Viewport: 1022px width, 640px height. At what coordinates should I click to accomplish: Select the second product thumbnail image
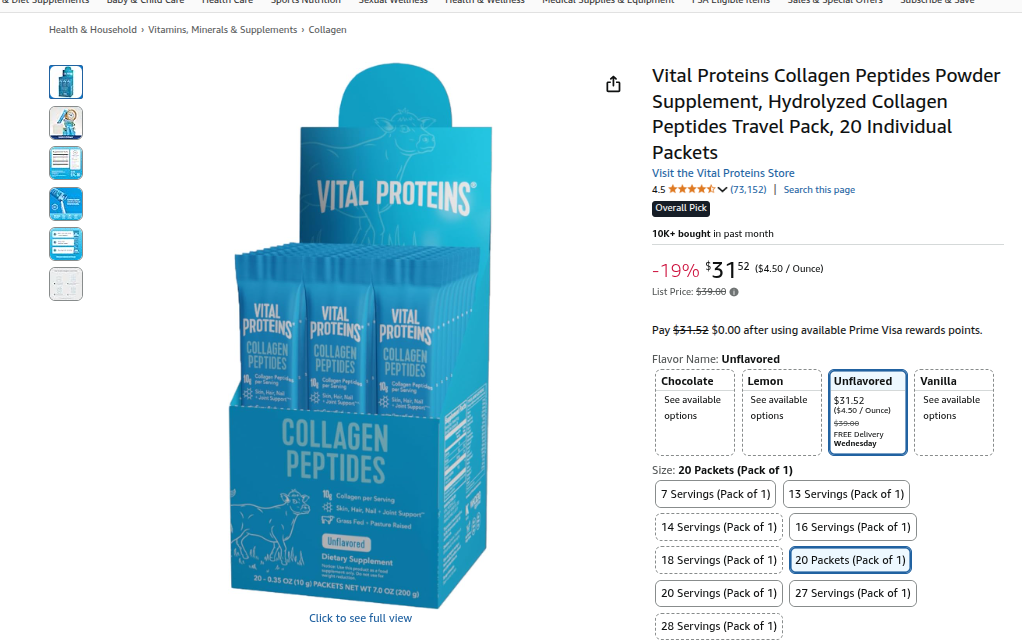pos(66,123)
